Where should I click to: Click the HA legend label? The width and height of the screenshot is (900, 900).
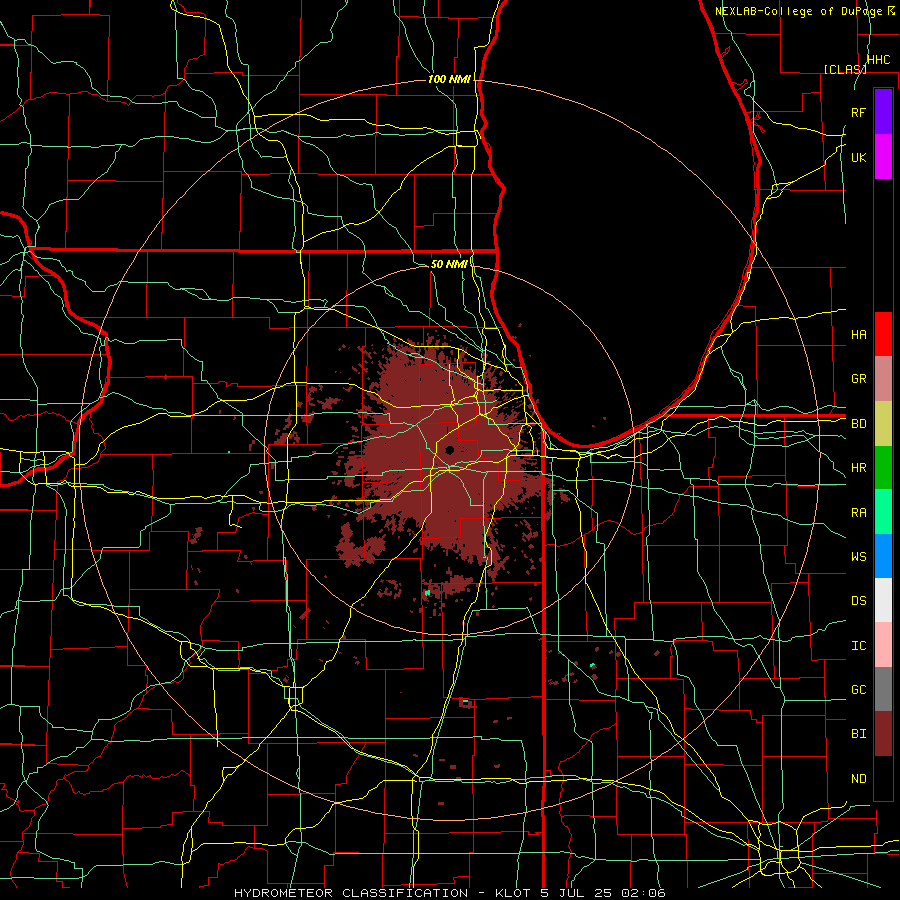[x=859, y=334]
